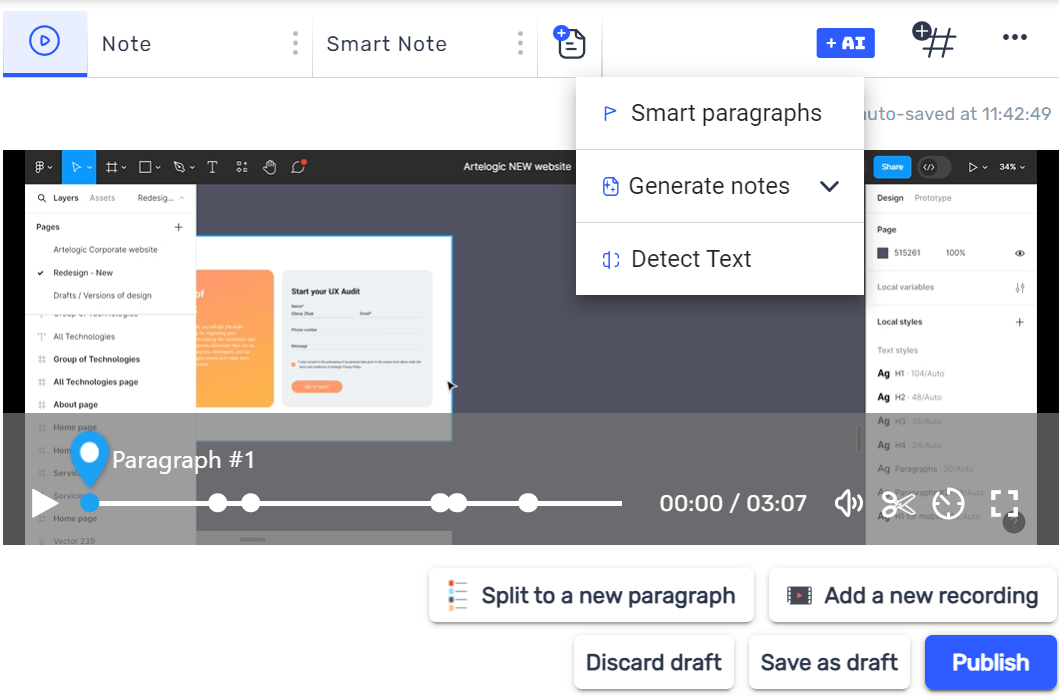Play the video recording
Screen dimensions: 1059x696
[44, 503]
